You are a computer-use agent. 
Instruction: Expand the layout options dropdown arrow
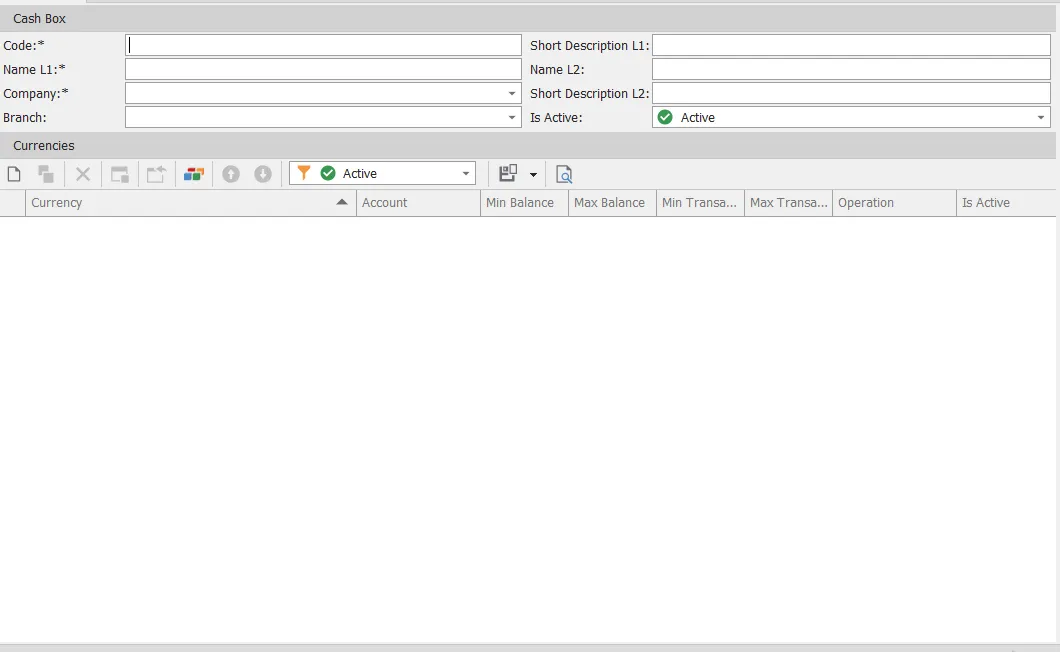coord(533,174)
